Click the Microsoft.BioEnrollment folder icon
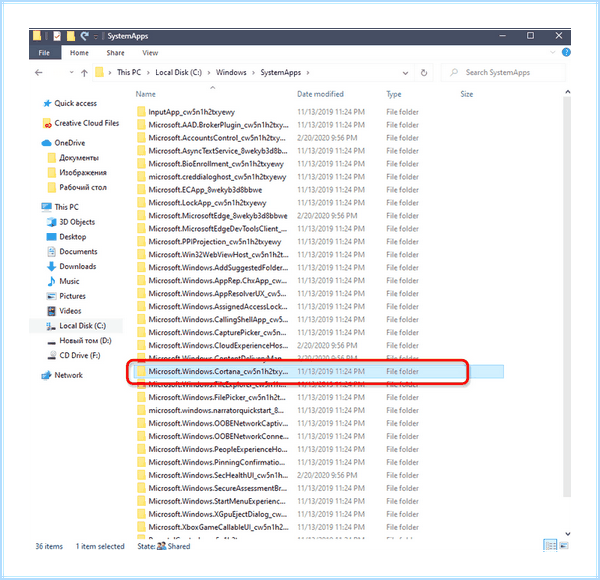 tap(141, 164)
